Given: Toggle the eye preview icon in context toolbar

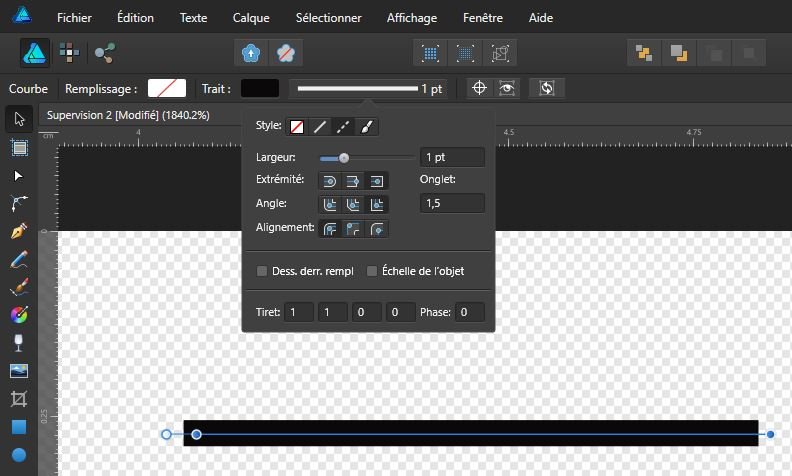Looking at the screenshot, I should tap(507, 88).
